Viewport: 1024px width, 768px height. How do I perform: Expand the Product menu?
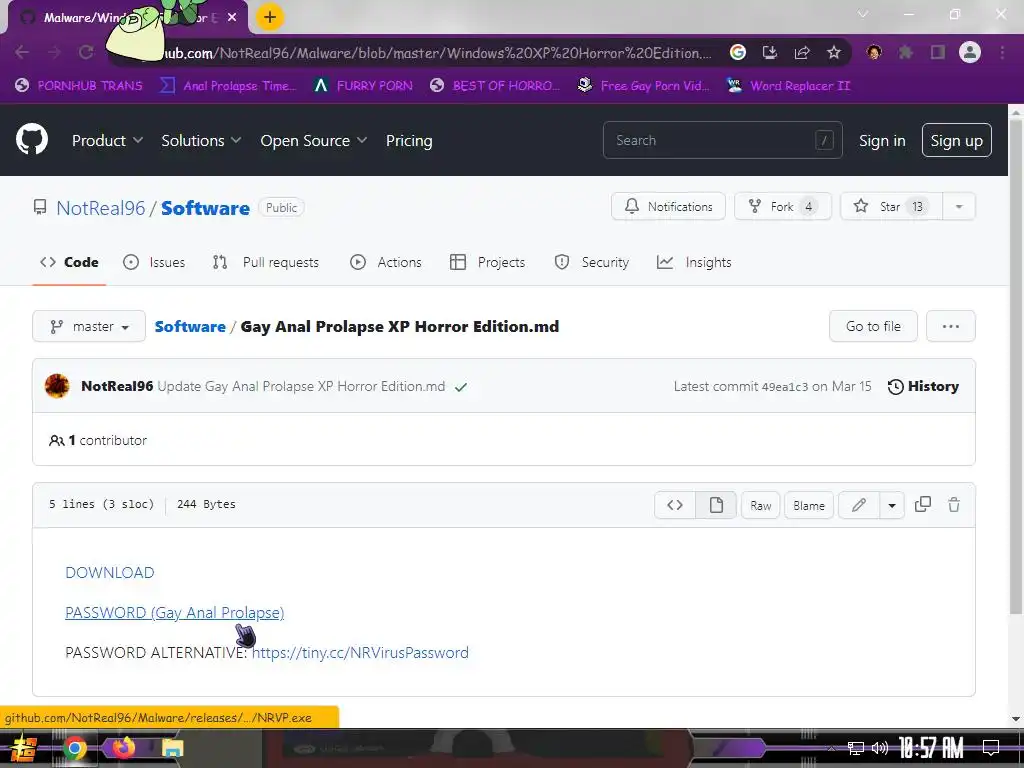pyautogui.click(x=107, y=140)
